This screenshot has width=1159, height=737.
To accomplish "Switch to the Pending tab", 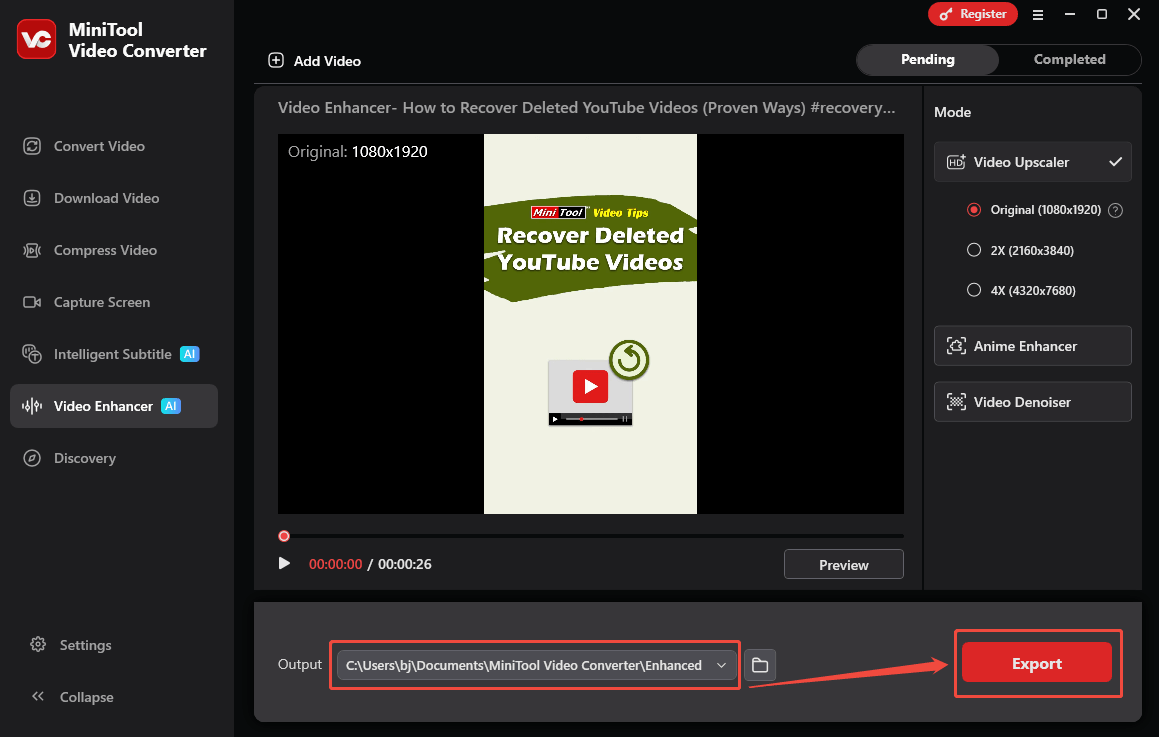I will 928,60.
